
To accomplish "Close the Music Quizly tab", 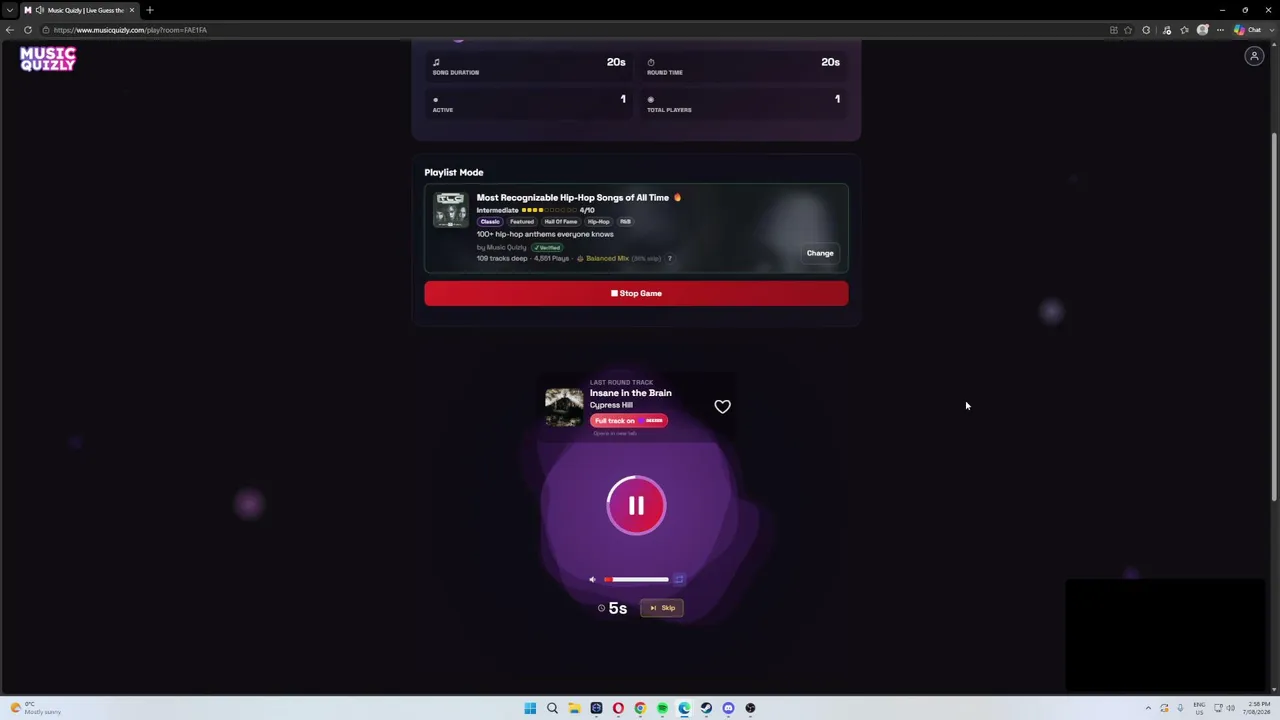I will (x=131, y=10).
